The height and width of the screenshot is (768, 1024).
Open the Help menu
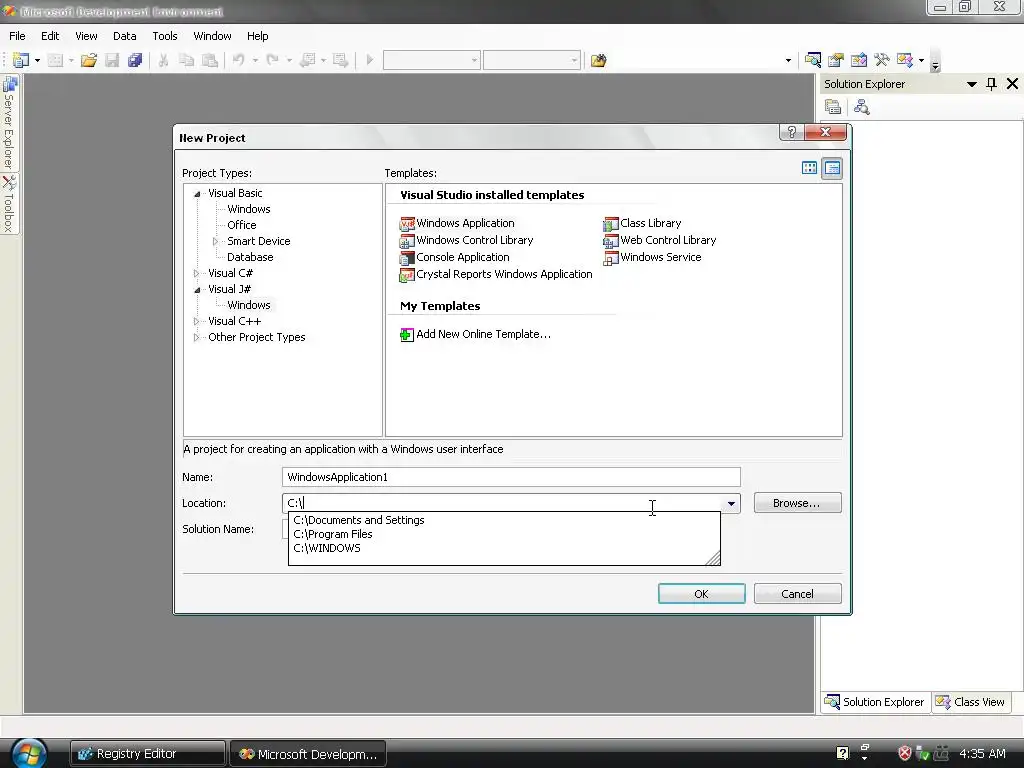coord(257,36)
